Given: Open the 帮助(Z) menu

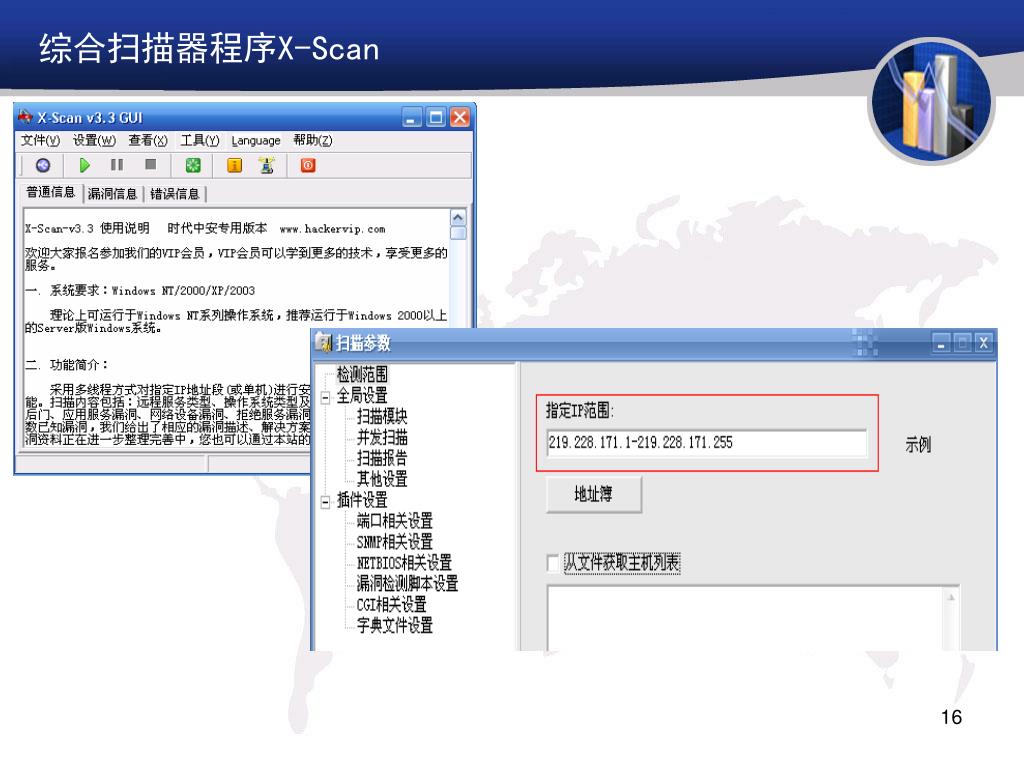Looking at the screenshot, I should pyautogui.click(x=313, y=140).
